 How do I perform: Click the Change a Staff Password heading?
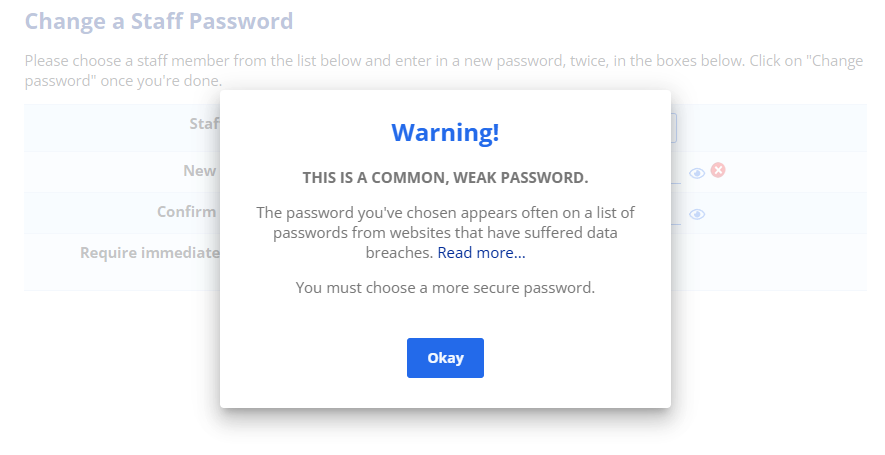tap(159, 21)
